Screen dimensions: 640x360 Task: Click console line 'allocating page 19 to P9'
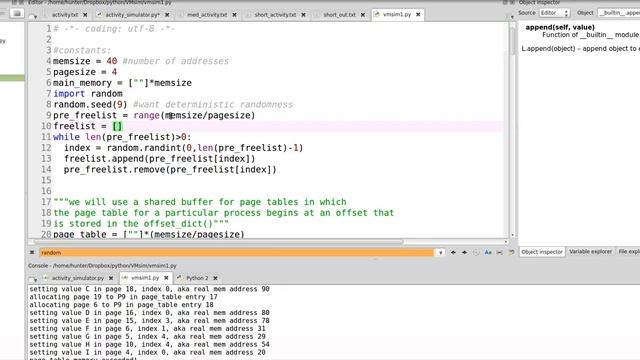point(123,297)
